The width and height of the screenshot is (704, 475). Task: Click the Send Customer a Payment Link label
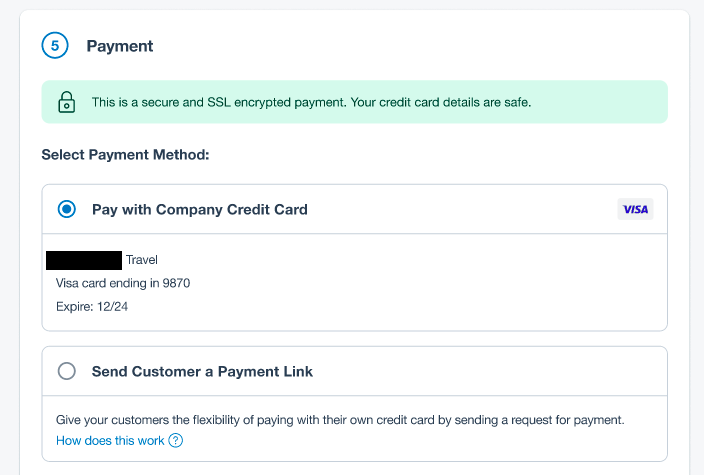click(x=202, y=371)
